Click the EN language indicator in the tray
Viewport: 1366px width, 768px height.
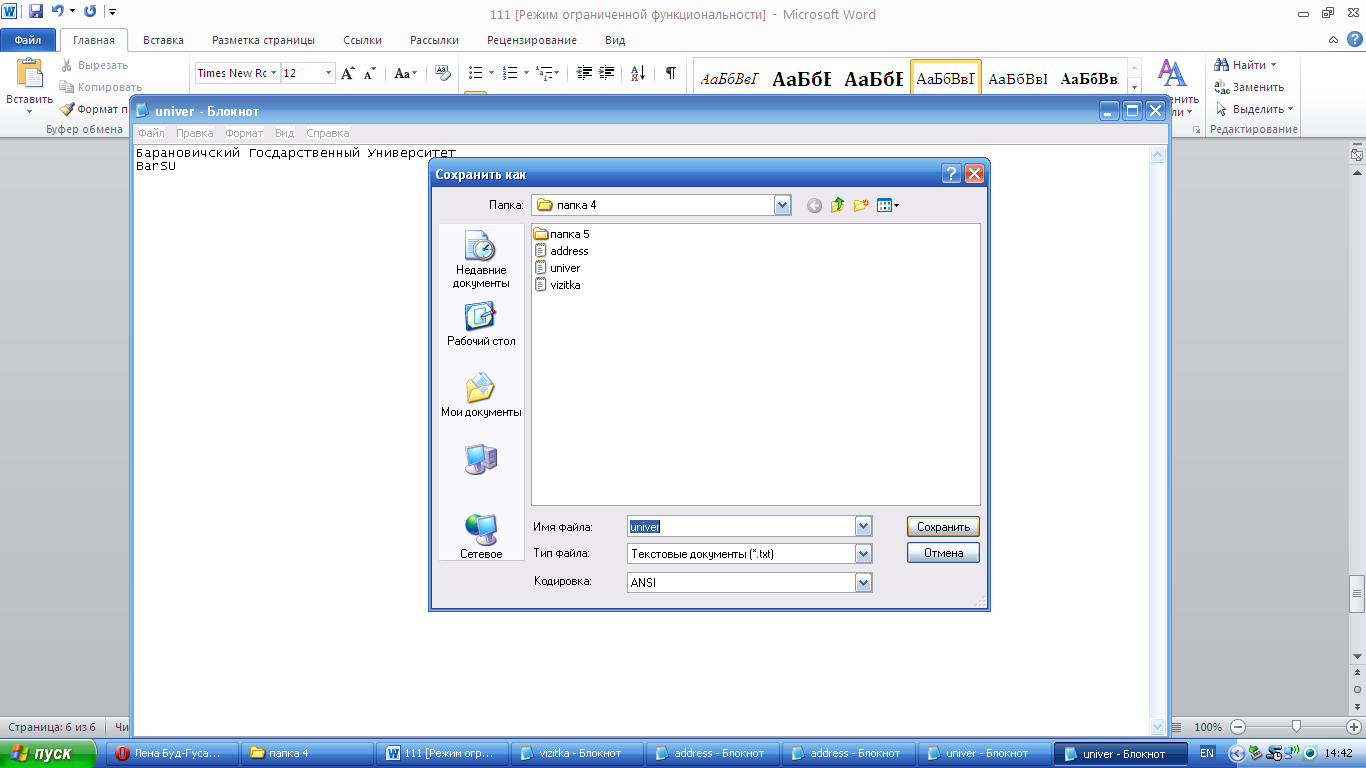[x=1207, y=753]
